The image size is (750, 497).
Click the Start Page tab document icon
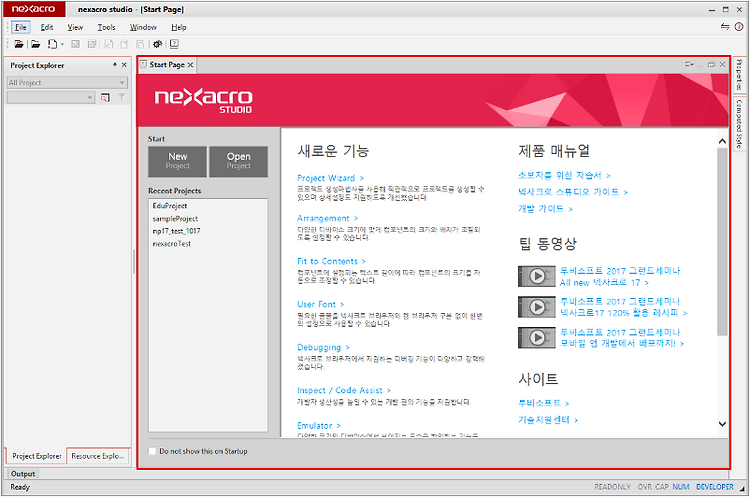143,64
